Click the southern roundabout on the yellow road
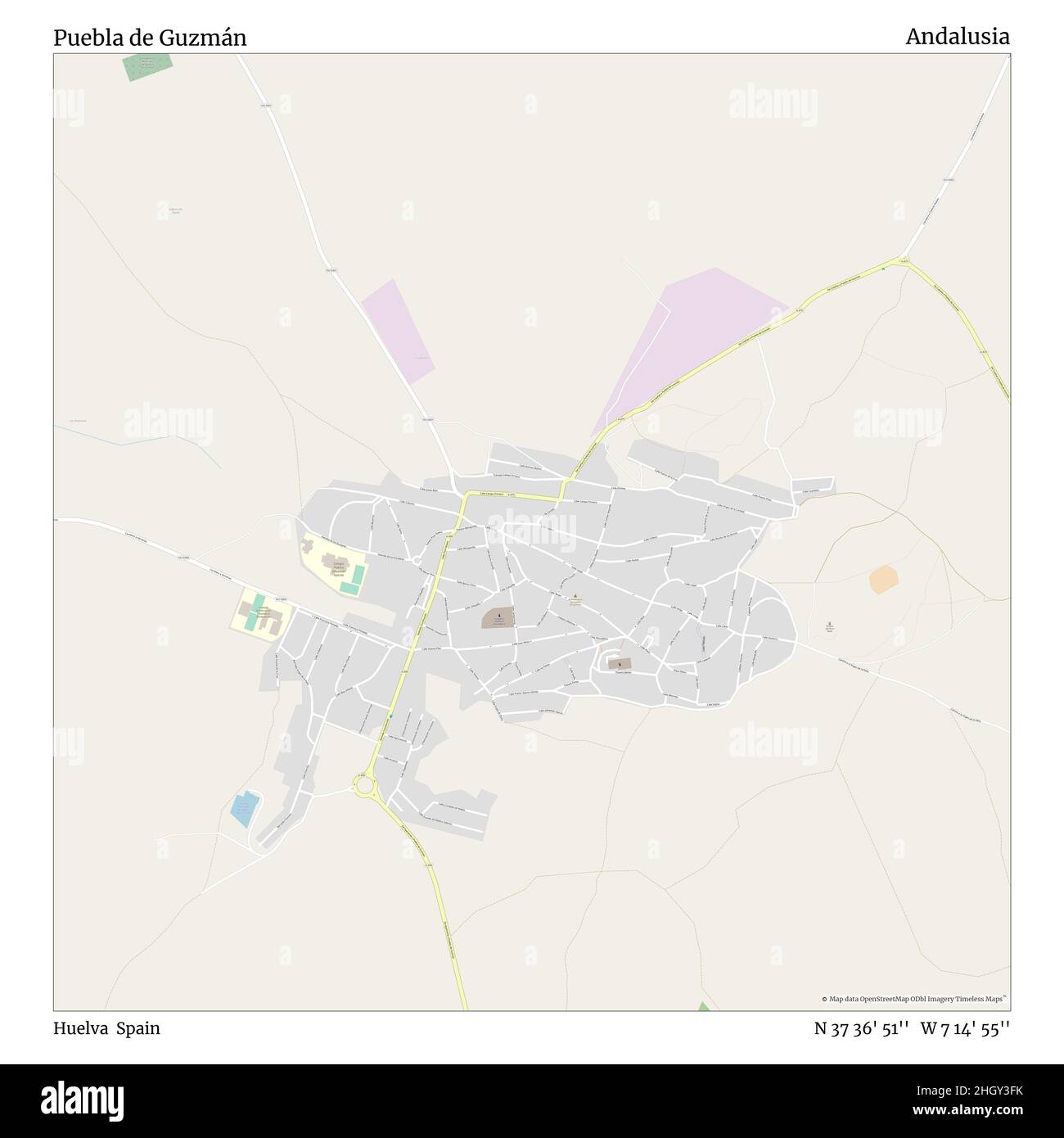This screenshot has height=1138, width=1064. coord(364,787)
